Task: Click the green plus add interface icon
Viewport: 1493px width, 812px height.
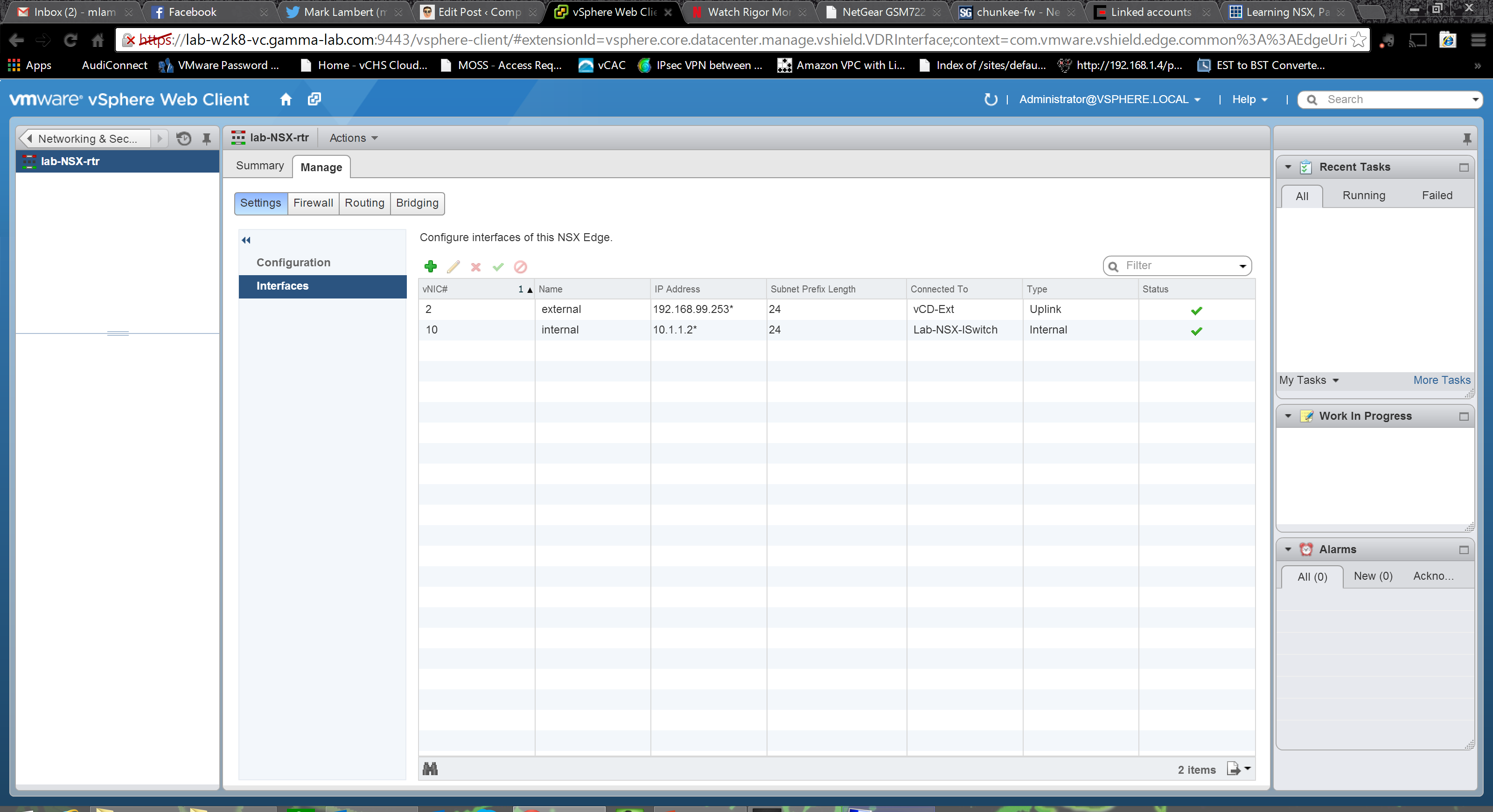Action: pyautogui.click(x=430, y=266)
